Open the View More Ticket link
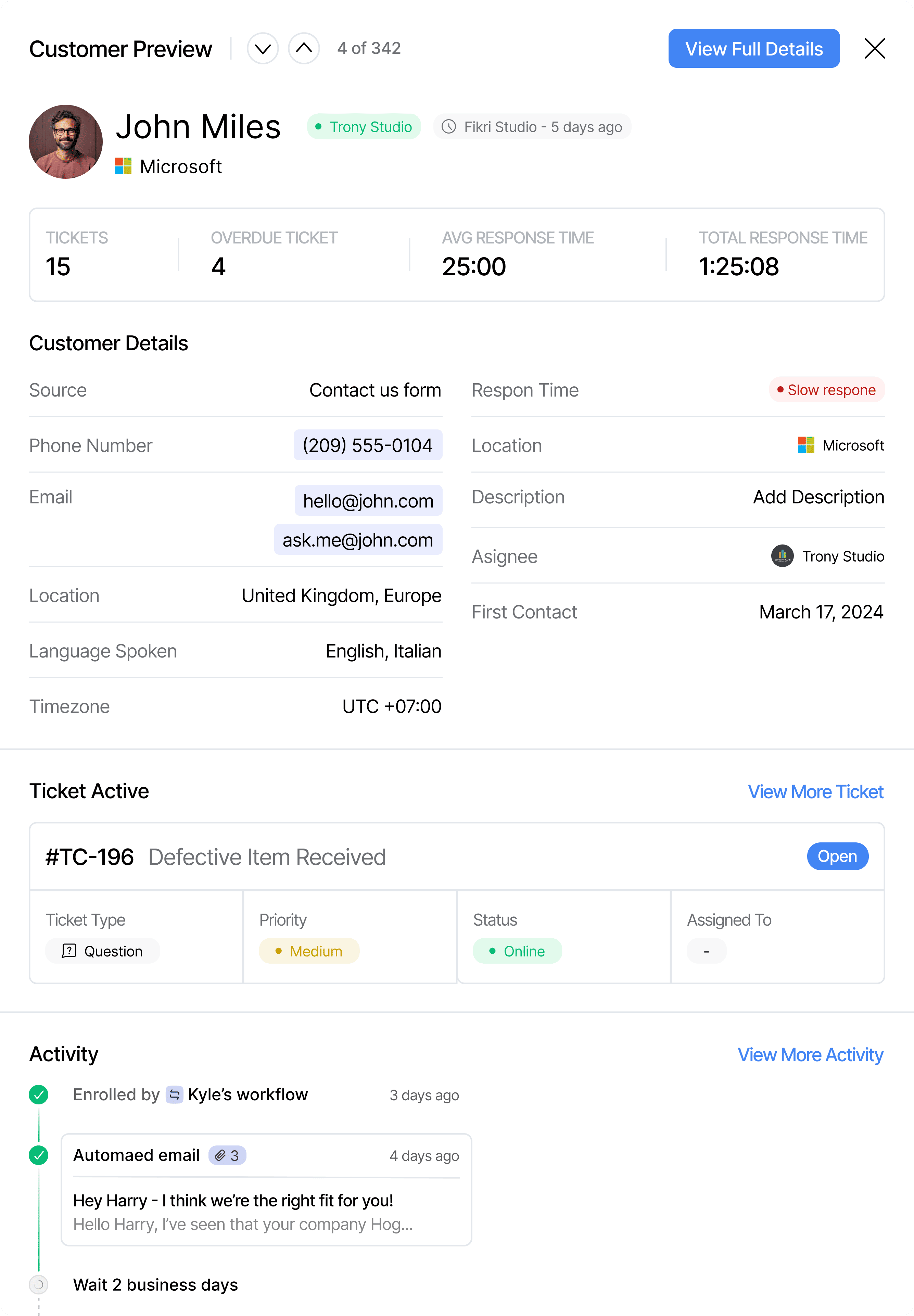 (815, 792)
